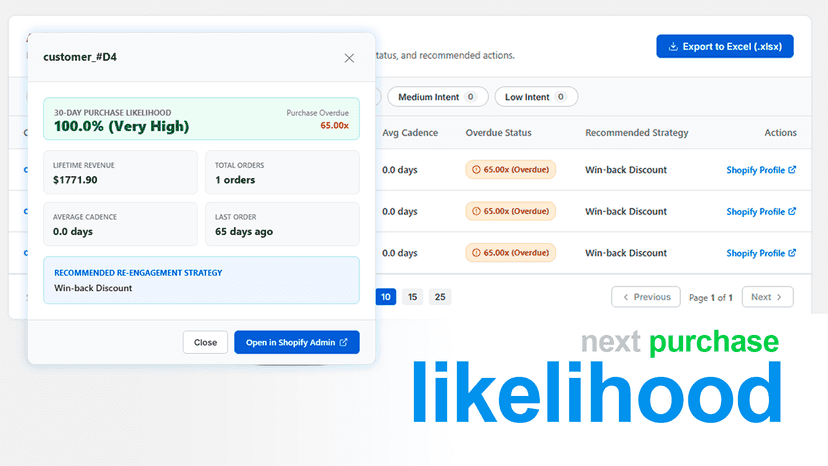Click external link icon beside first Shopify Profile
This screenshot has height=466, width=828.
click(792, 170)
